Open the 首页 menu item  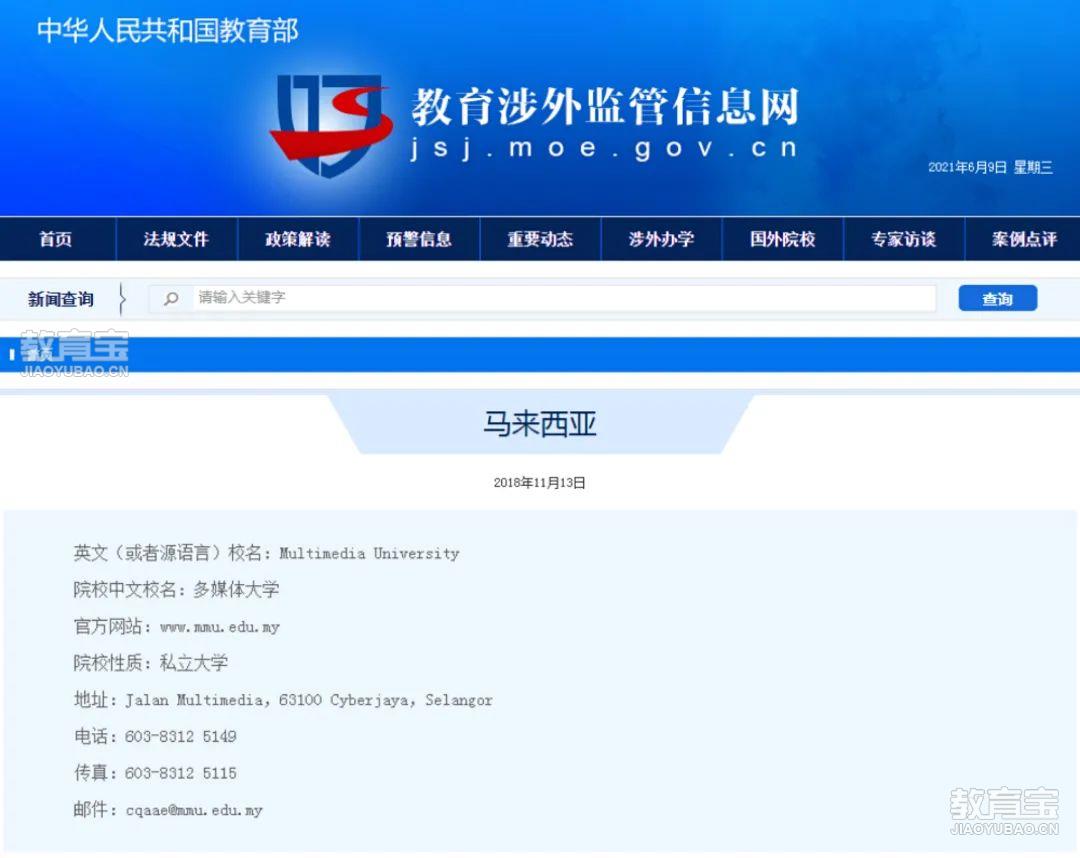(56, 239)
